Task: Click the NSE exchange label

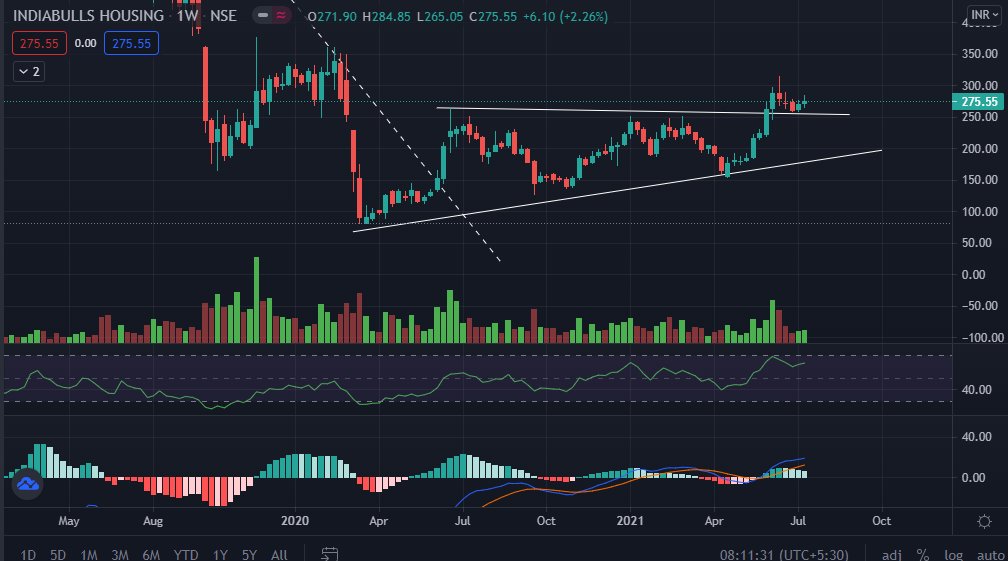Action: coord(223,15)
